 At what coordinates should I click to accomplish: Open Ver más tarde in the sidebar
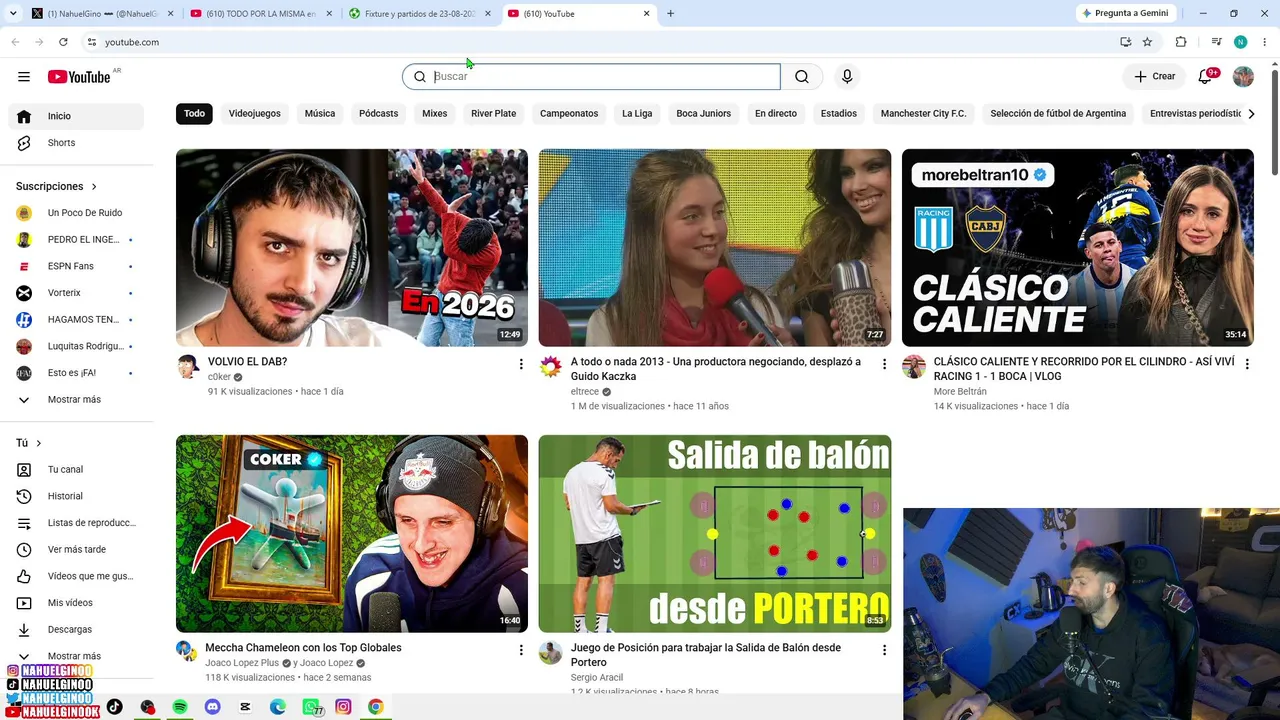(x=76, y=550)
